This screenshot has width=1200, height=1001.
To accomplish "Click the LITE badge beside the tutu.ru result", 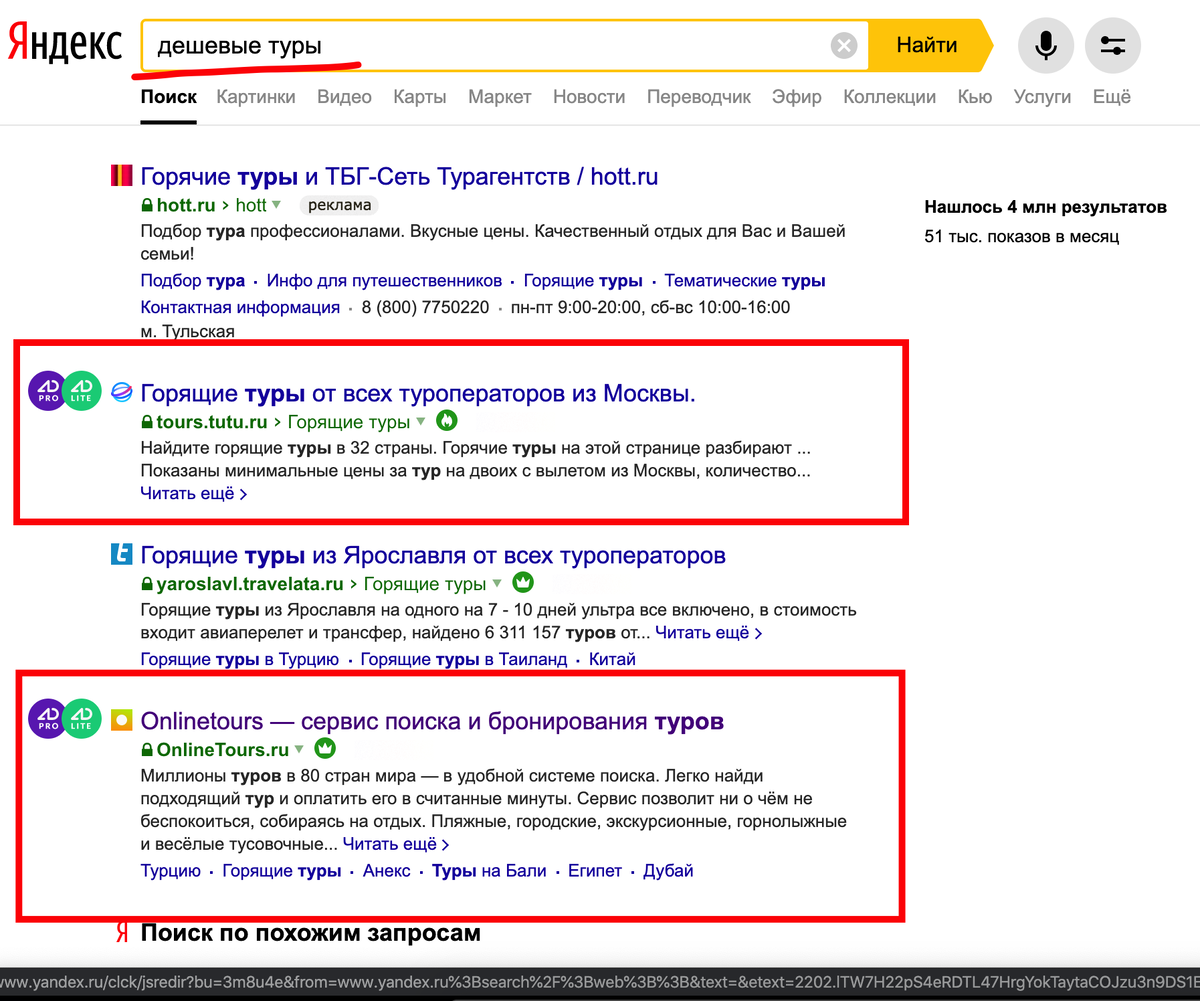I will pyautogui.click(x=82, y=390).
